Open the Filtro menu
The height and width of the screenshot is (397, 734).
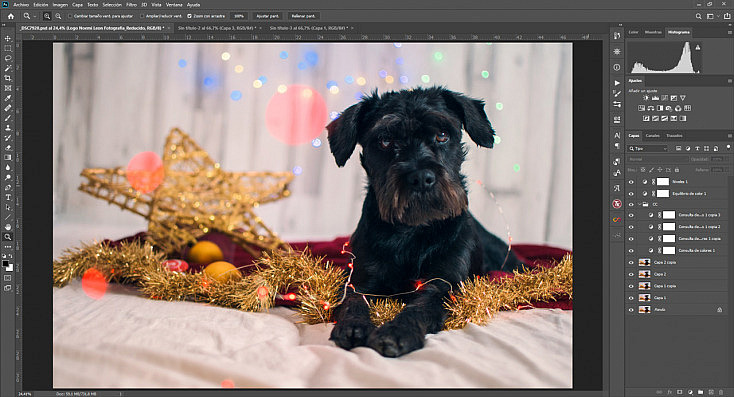click(x=132, y=5)
